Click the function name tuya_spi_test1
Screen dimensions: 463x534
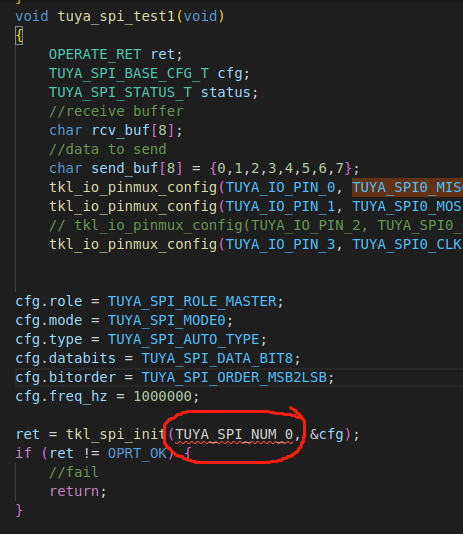116,16
